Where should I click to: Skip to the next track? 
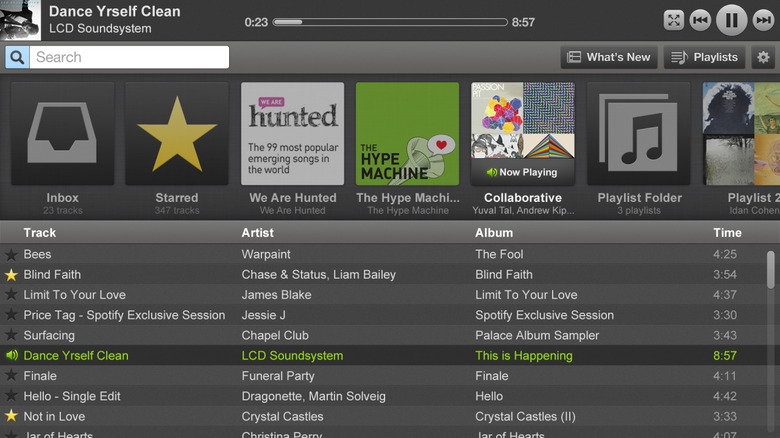[764, 20]
